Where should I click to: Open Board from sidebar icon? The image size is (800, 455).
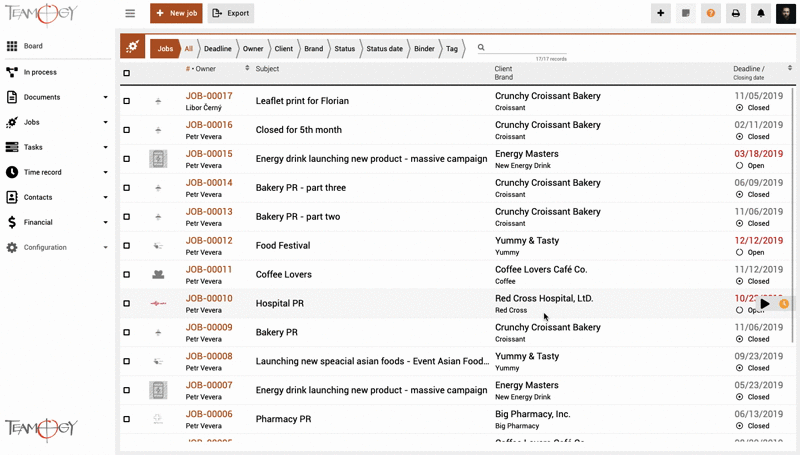12,46
